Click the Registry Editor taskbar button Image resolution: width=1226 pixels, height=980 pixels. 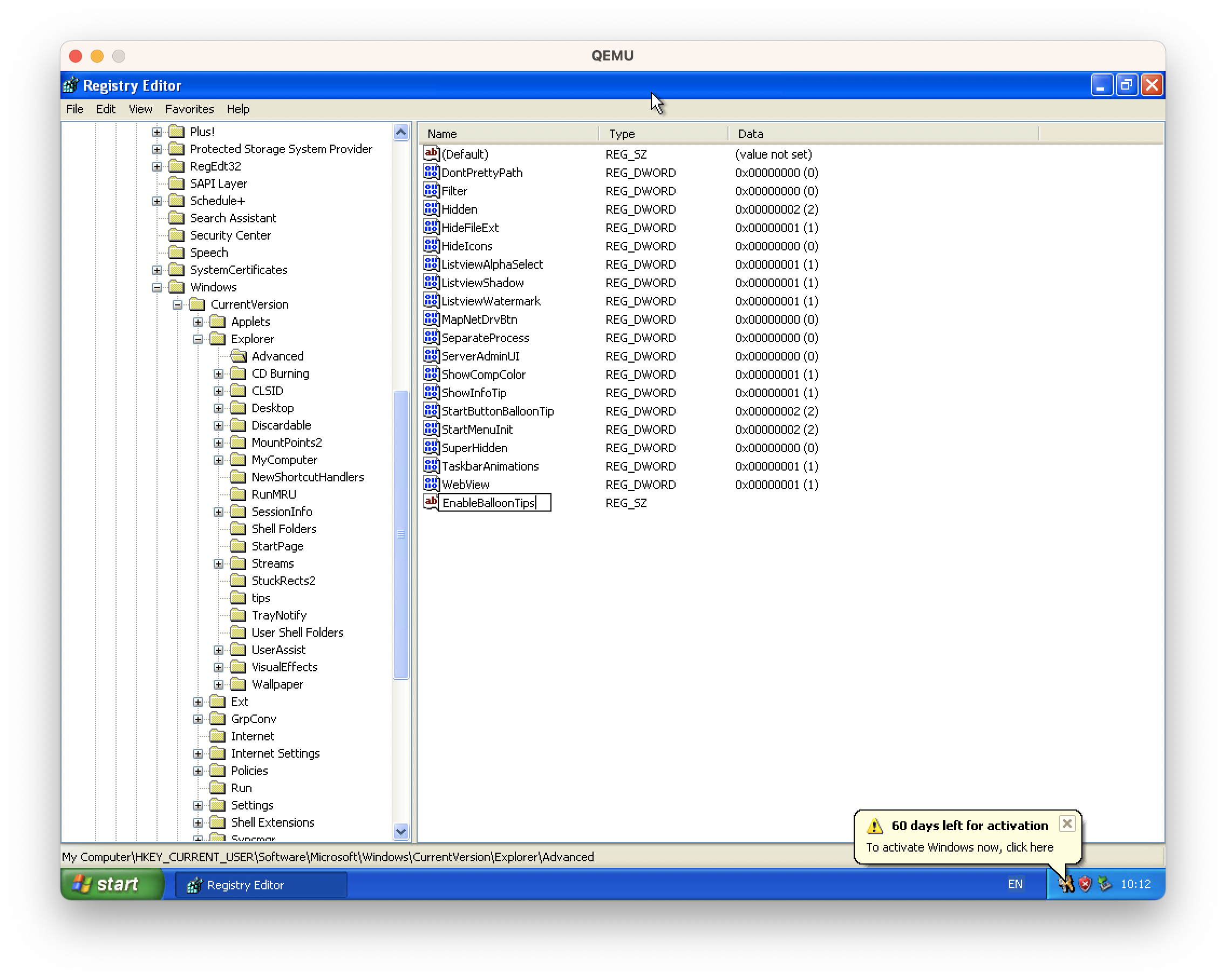[261, 884]
